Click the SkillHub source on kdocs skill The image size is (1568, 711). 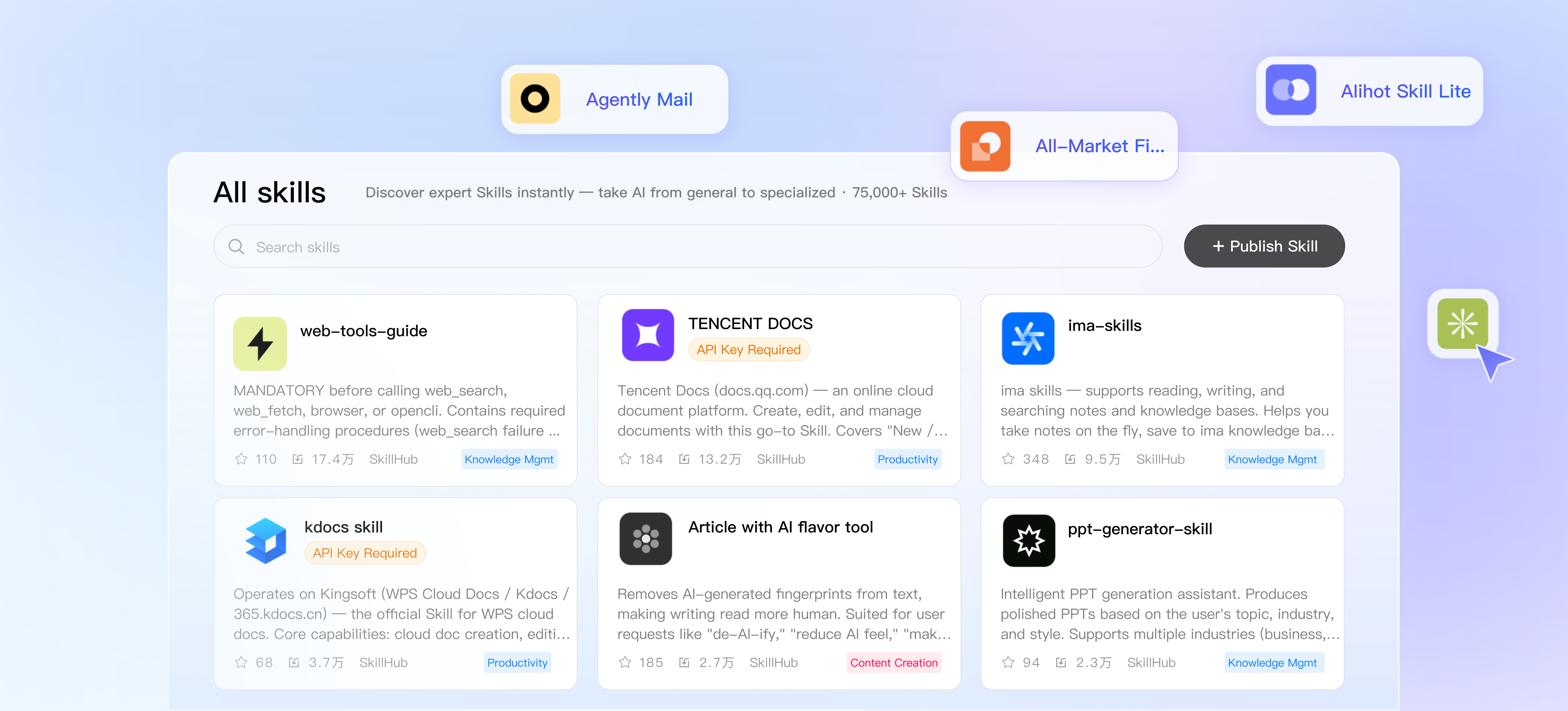383,662
